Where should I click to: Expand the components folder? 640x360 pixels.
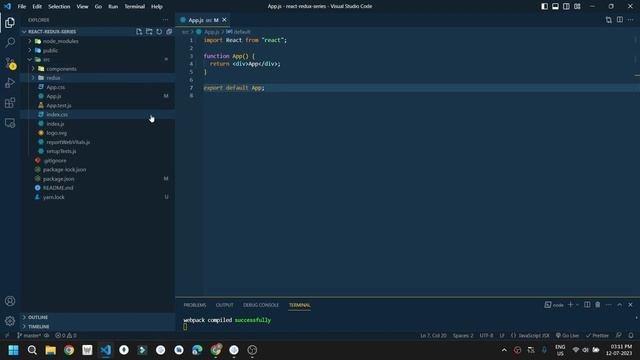(x=33, y=69)
